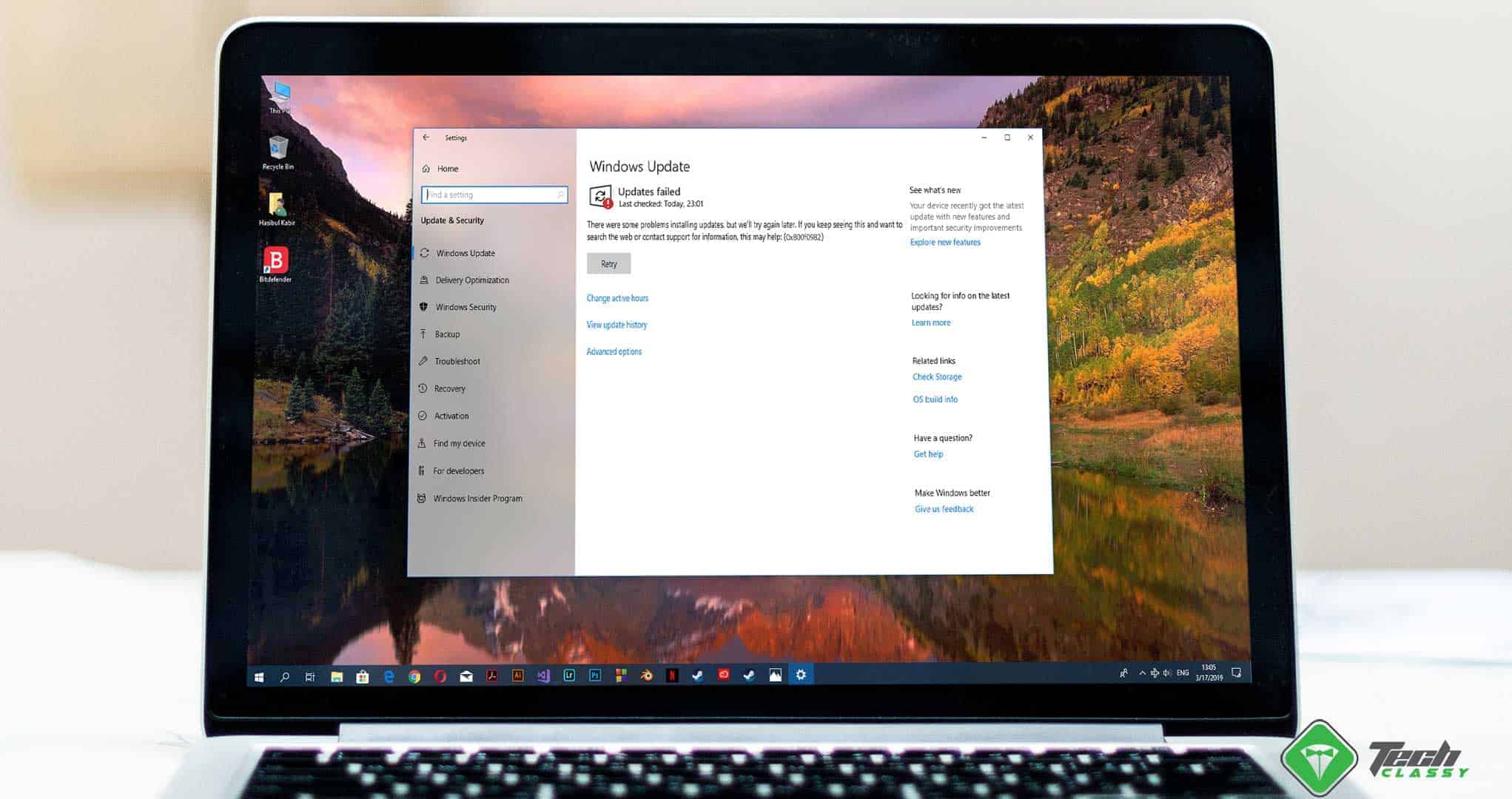
Task: Select Delivery Optimization in sidebar
Action: pyautogui.click(x=471, y=280)
